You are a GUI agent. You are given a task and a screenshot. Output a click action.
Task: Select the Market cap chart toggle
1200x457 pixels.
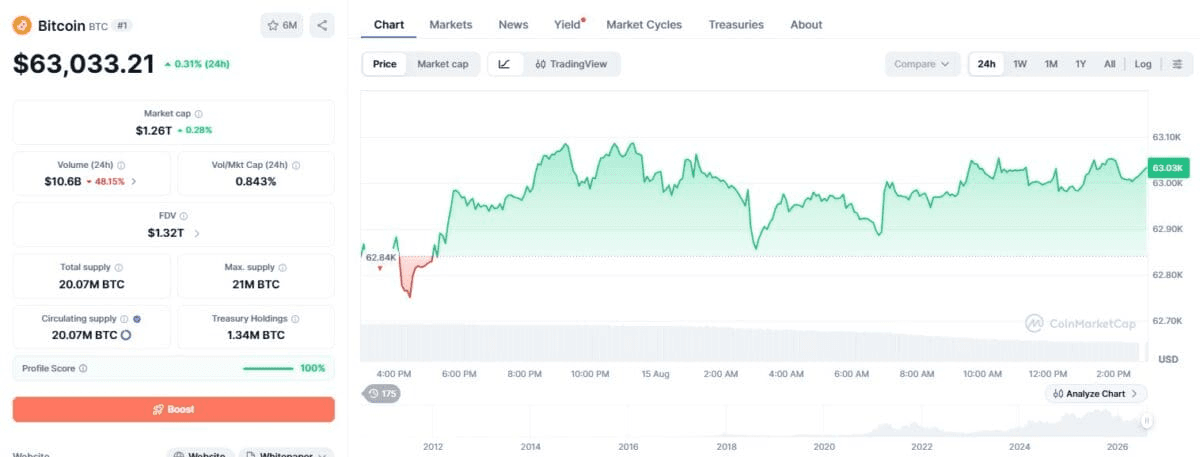click(x=443, y=64)
